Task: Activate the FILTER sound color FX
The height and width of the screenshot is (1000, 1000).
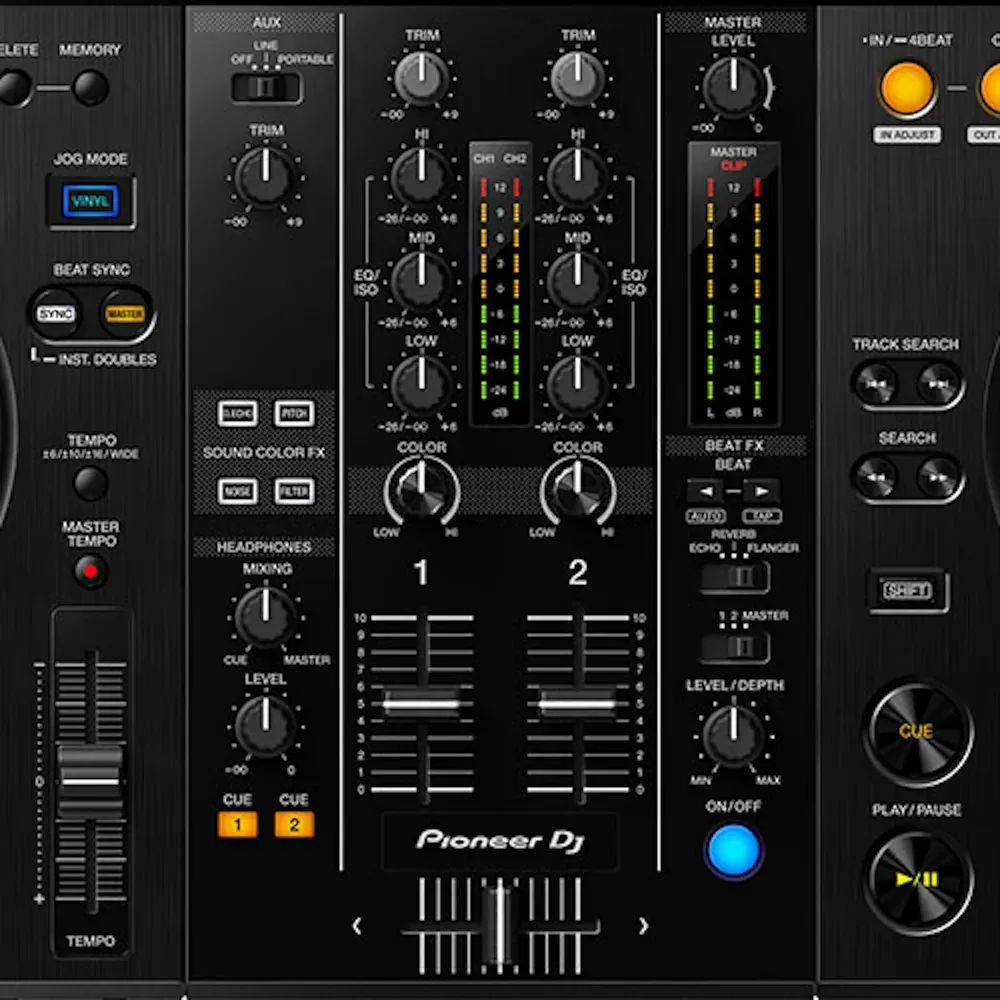Action: pos(294,491)
